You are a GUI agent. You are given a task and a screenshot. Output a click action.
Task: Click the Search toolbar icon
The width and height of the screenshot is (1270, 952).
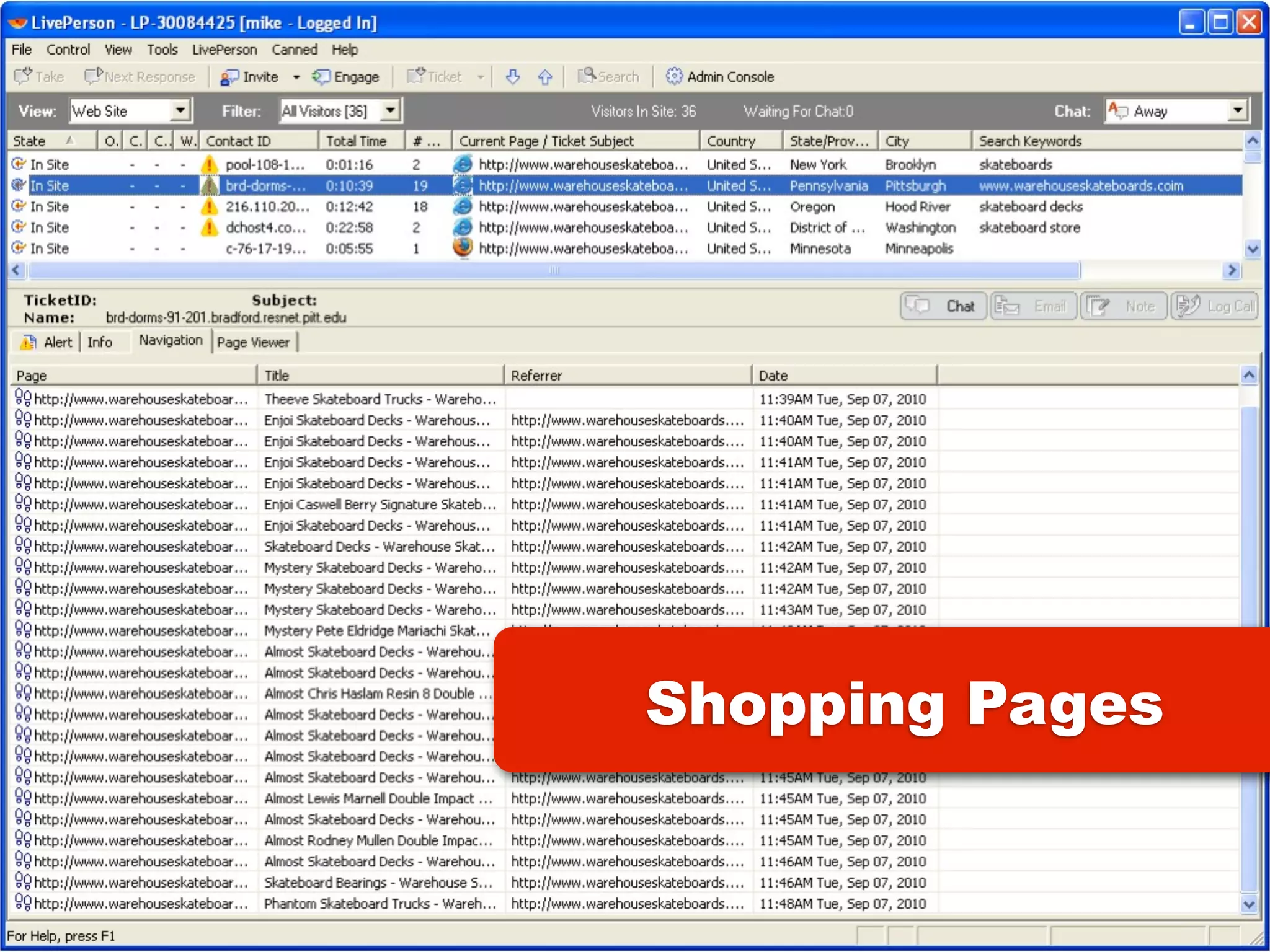(x=587, y=76)
